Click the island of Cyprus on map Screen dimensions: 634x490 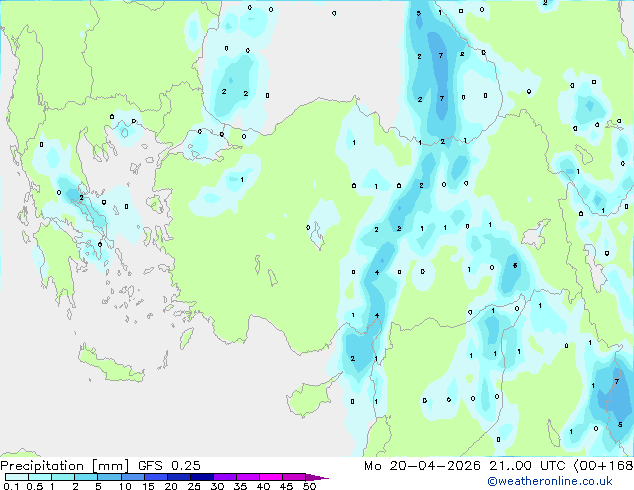click(311, 397)
